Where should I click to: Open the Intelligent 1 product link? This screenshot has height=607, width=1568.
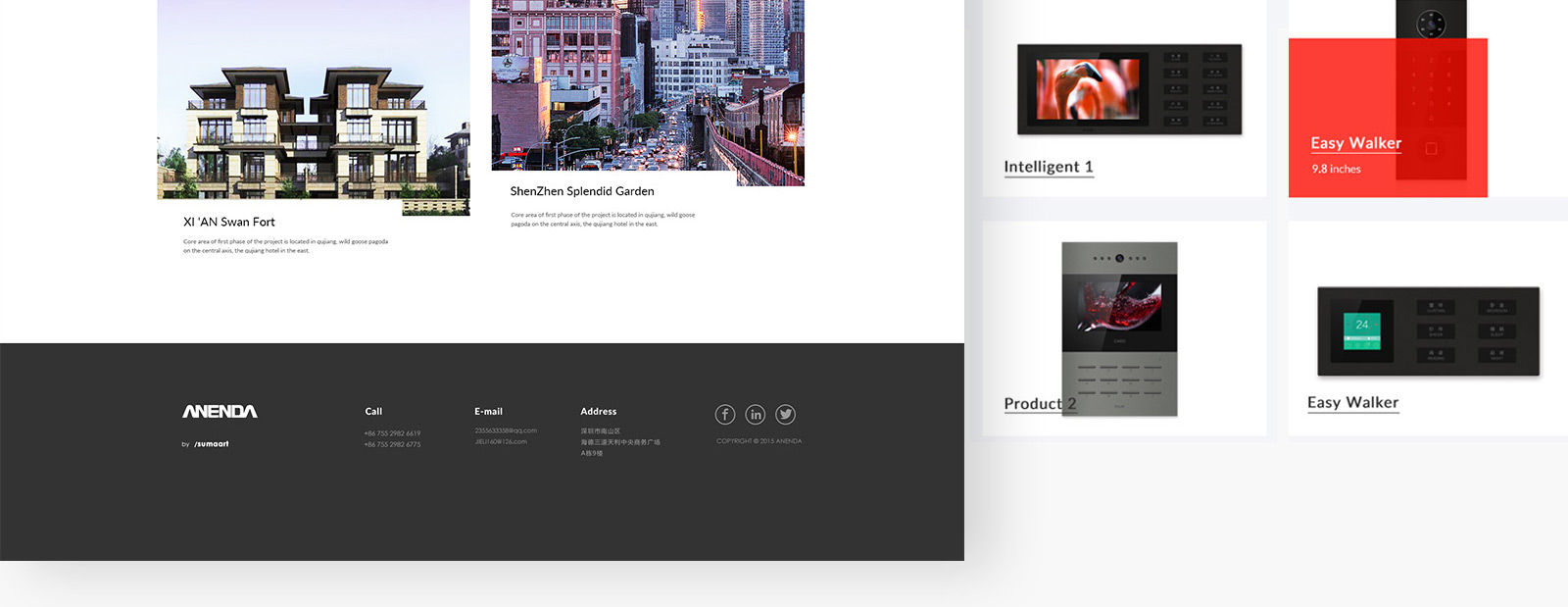pos(1048,167)
